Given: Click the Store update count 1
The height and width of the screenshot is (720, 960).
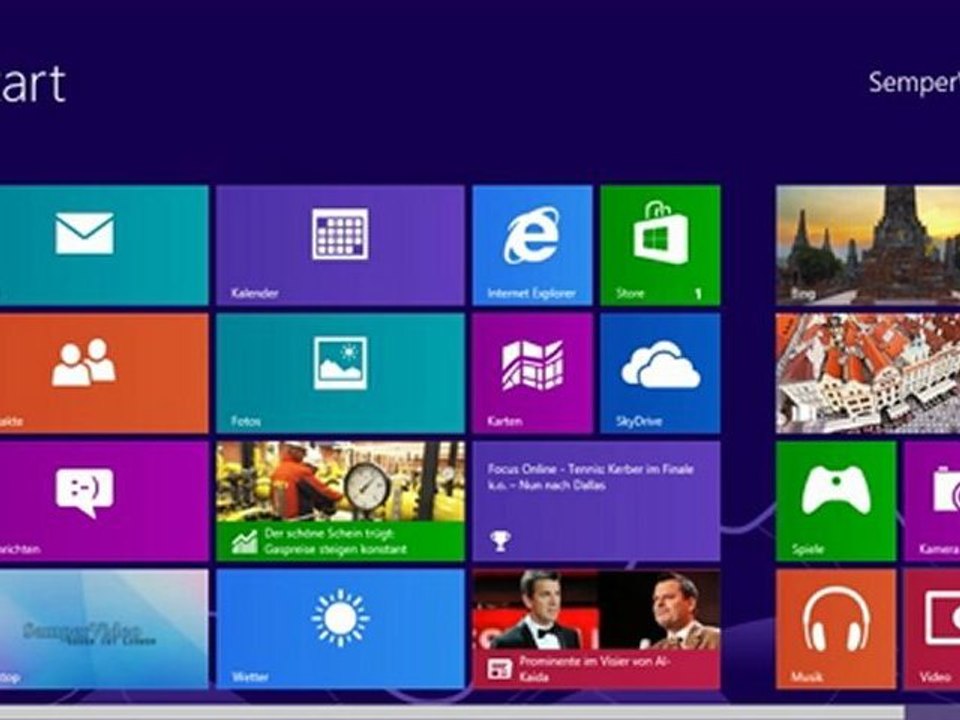Looking at the screenshot, I should [698, 293].
